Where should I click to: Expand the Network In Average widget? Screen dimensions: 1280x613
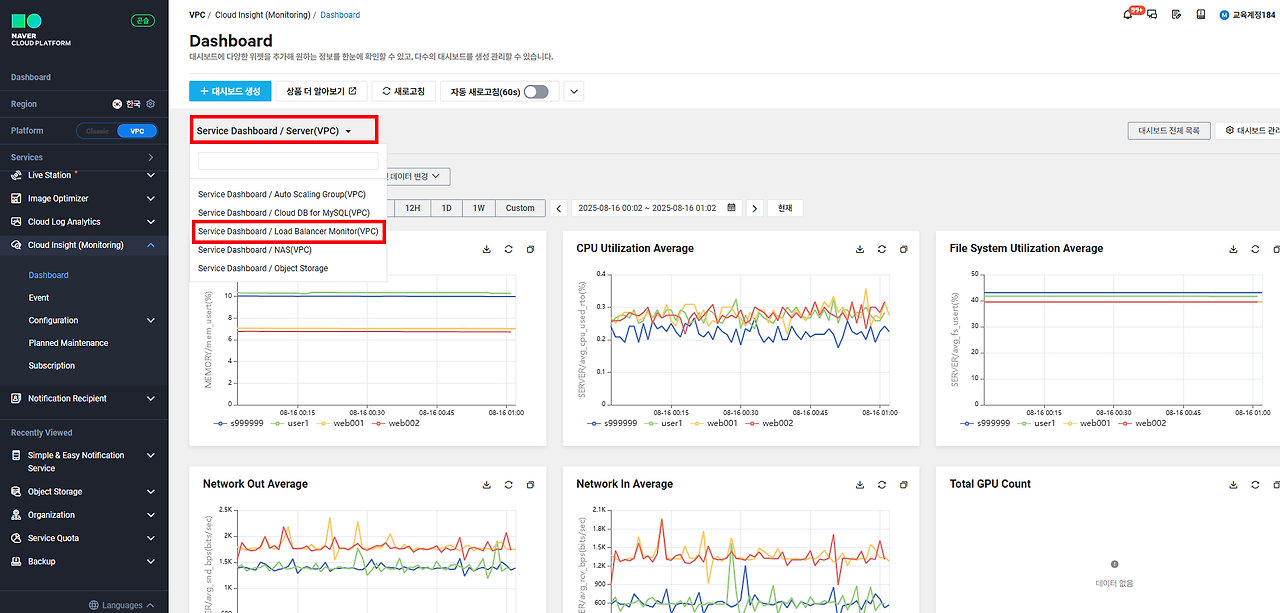coord(904,485)
